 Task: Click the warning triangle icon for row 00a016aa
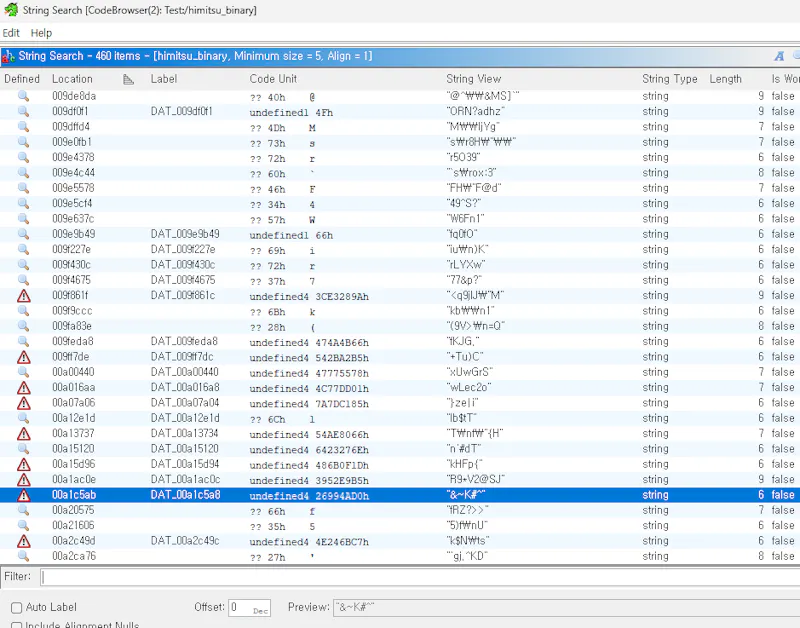tap(23, 388)
